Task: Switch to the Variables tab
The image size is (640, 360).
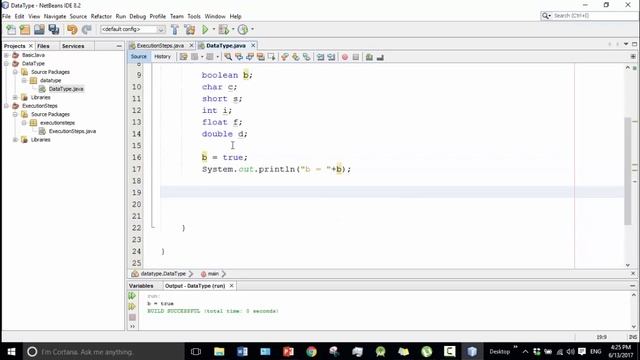Action: point(141,286)
